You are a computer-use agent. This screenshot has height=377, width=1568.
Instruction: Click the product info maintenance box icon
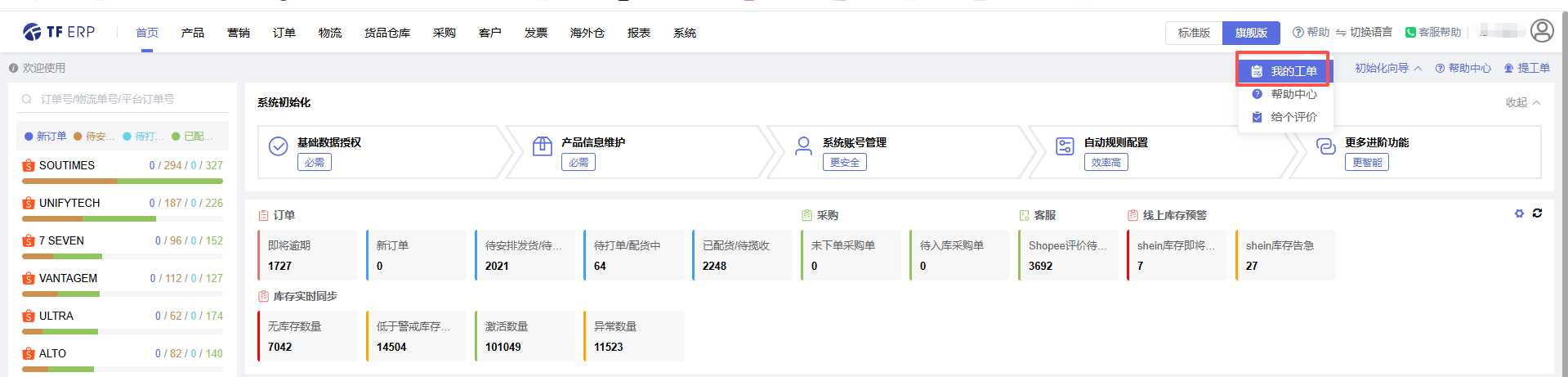click(542, 146)
